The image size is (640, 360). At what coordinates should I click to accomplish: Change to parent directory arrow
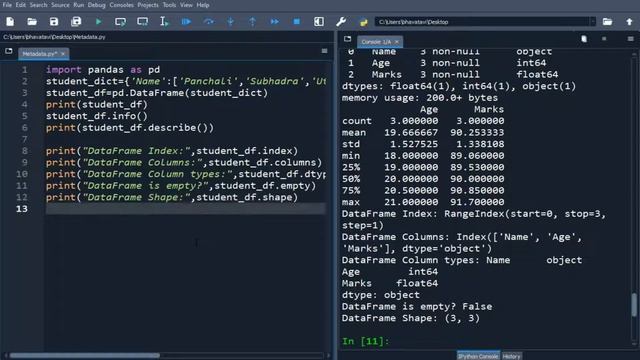pos(629,22)
